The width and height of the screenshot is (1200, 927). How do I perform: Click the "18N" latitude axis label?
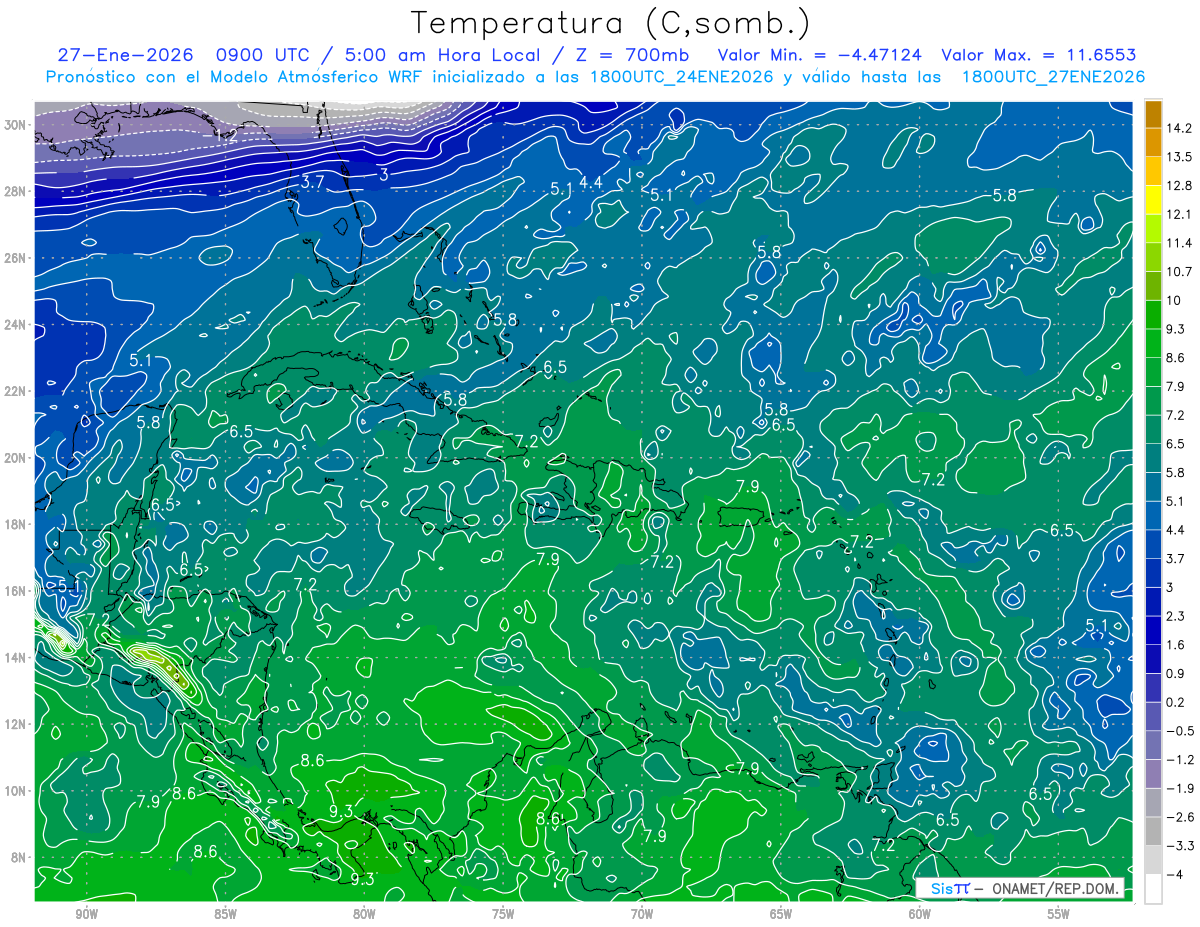[x=16, y=524]
